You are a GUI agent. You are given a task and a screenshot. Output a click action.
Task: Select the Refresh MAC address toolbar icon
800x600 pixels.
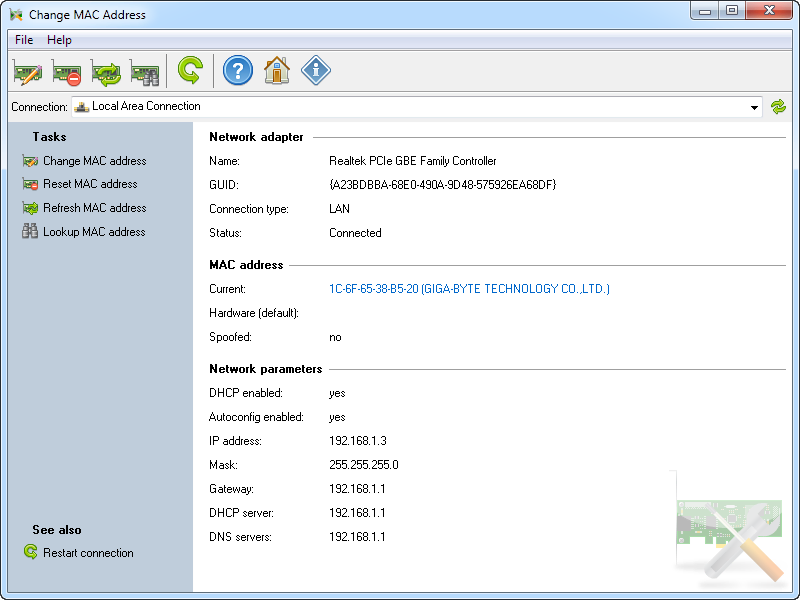[x=105, y=71]
